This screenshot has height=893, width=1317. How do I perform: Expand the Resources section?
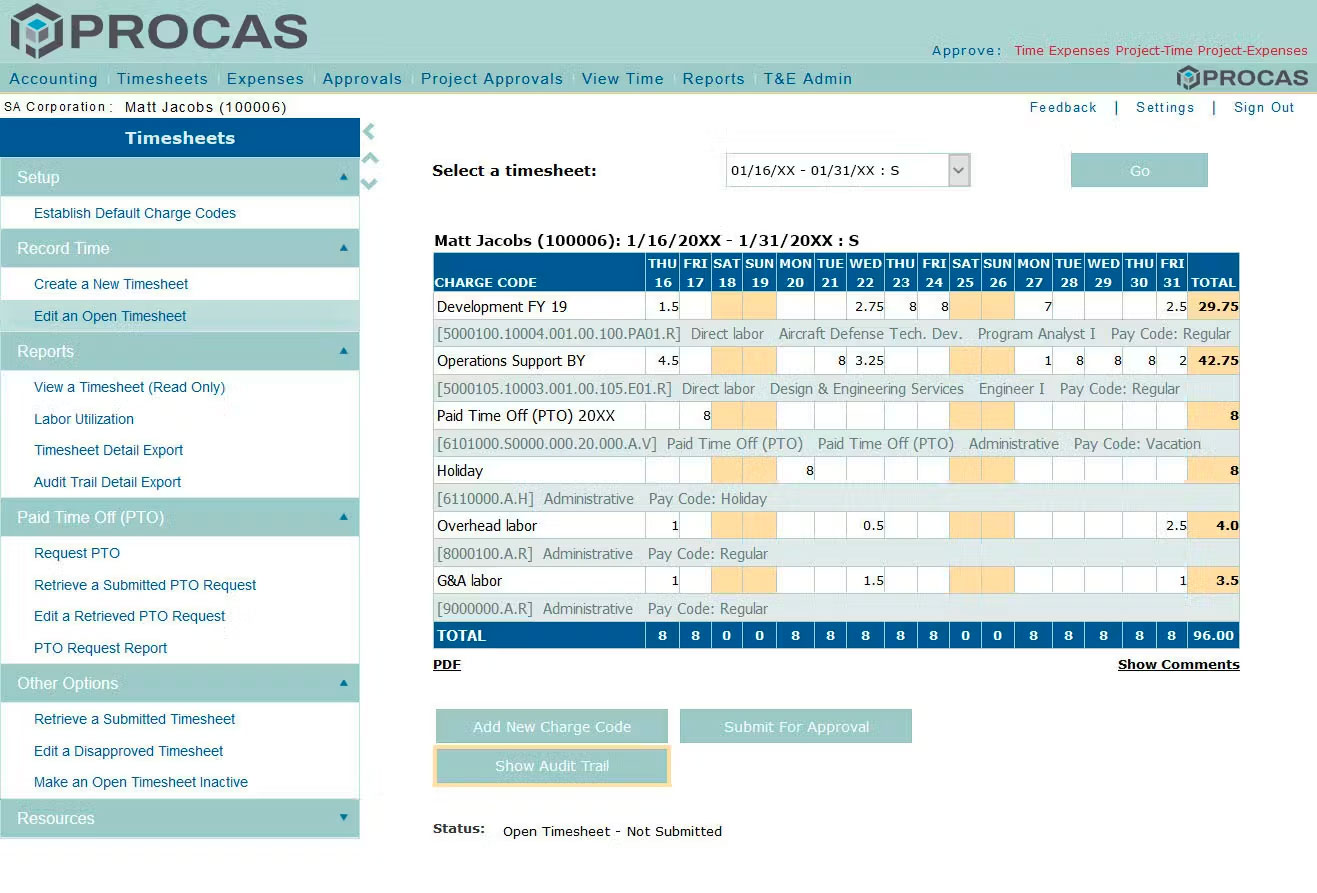coord(344,819)
